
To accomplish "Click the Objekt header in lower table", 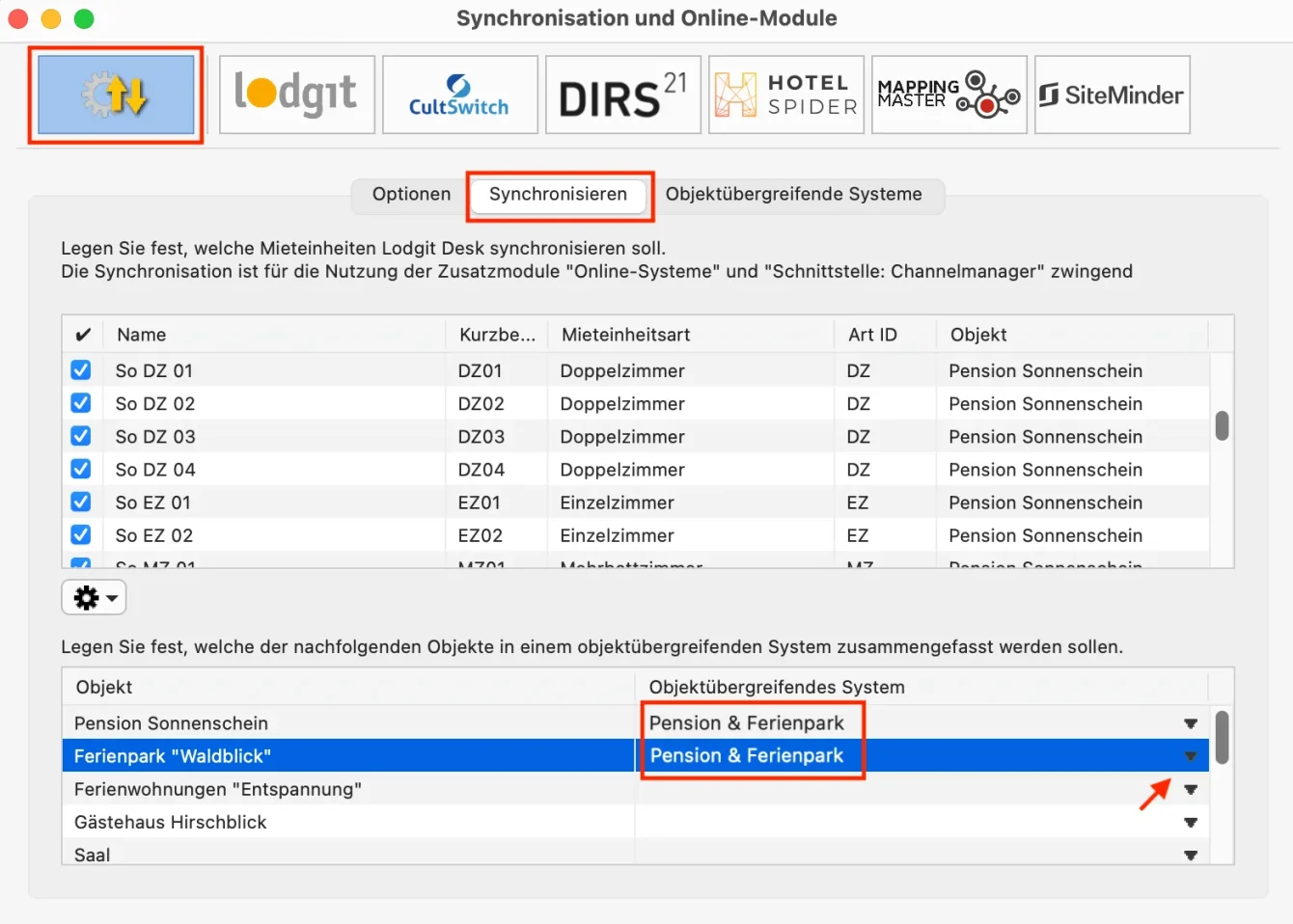I will tap(348, 687).
